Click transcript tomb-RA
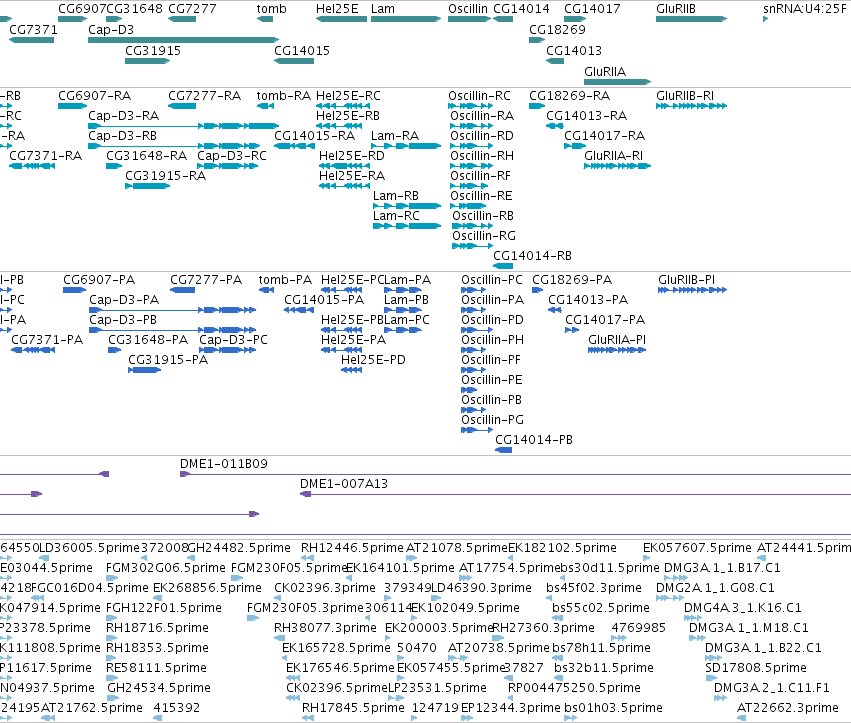 [x=265, y=106]
